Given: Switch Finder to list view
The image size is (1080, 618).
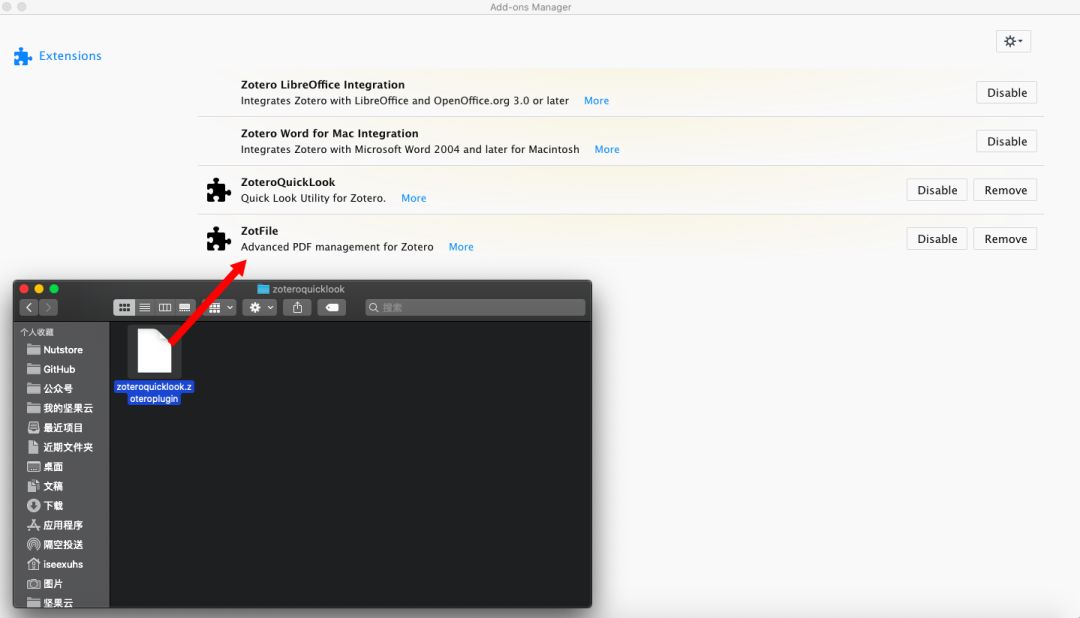Looking at the screenshot, I should click(x=145, y=307).
